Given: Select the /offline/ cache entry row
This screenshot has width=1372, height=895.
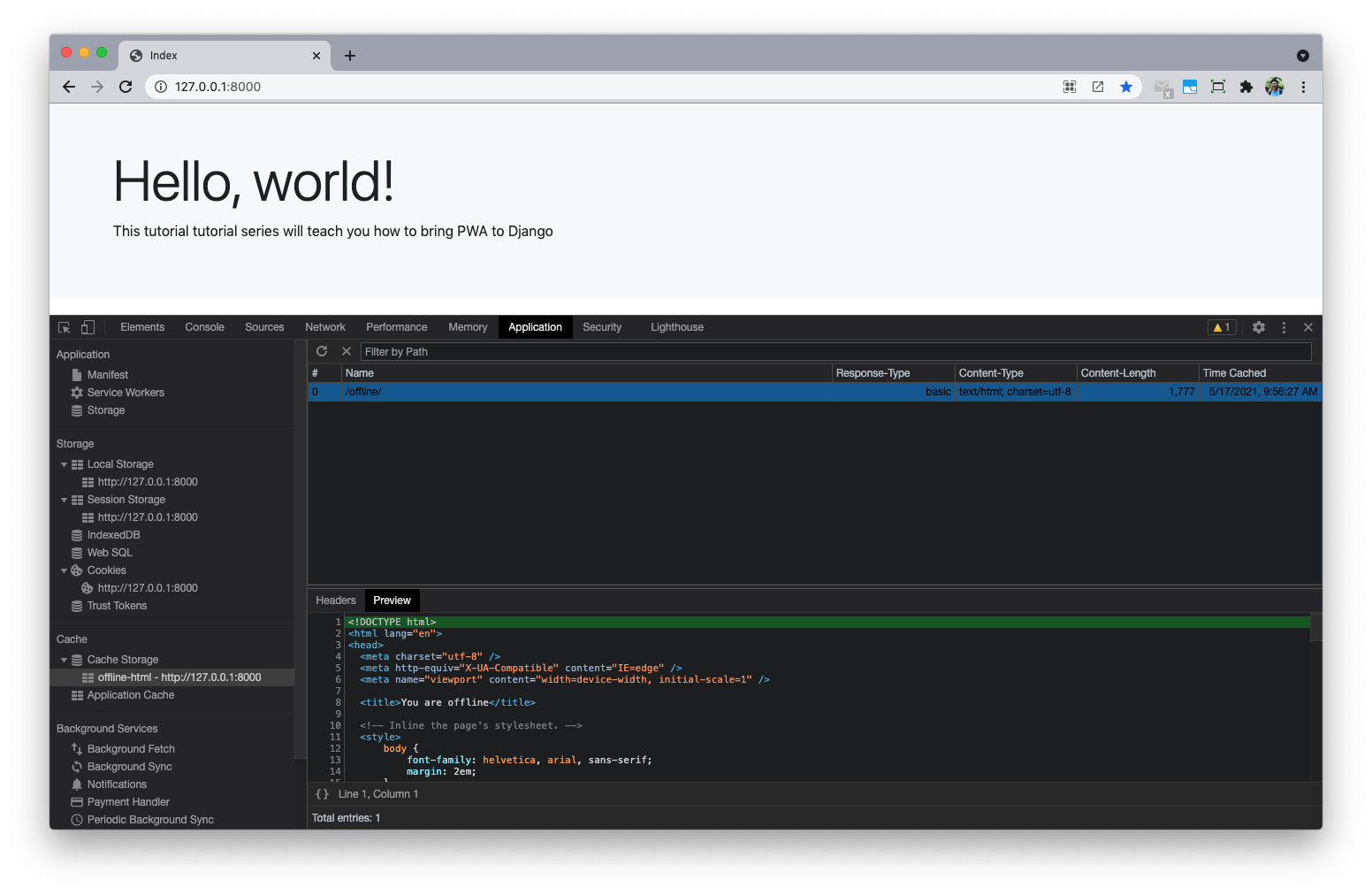Looking at the screenshot, I should point(583,392).
